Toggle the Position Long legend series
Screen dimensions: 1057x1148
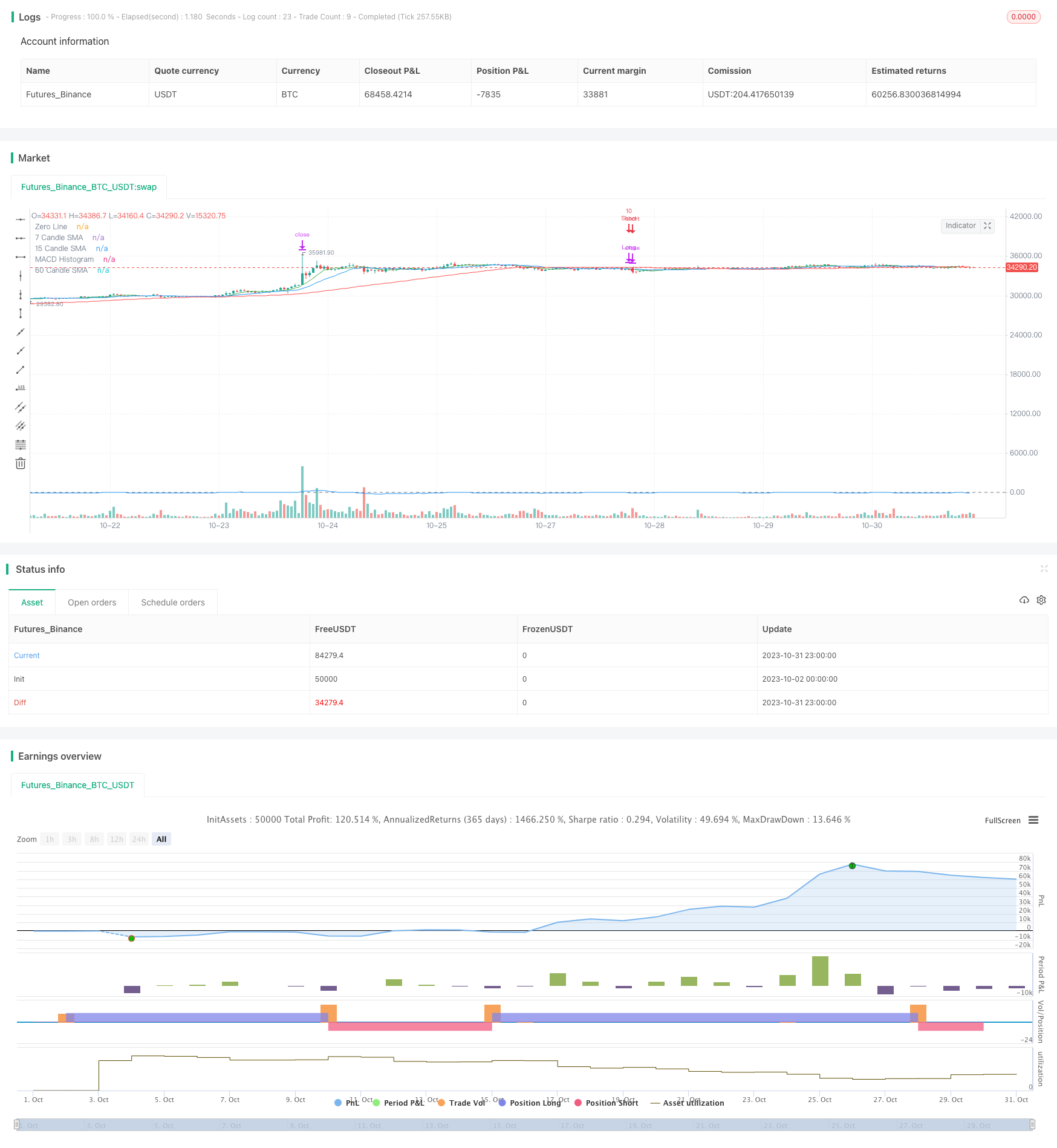click(530, 1103)
